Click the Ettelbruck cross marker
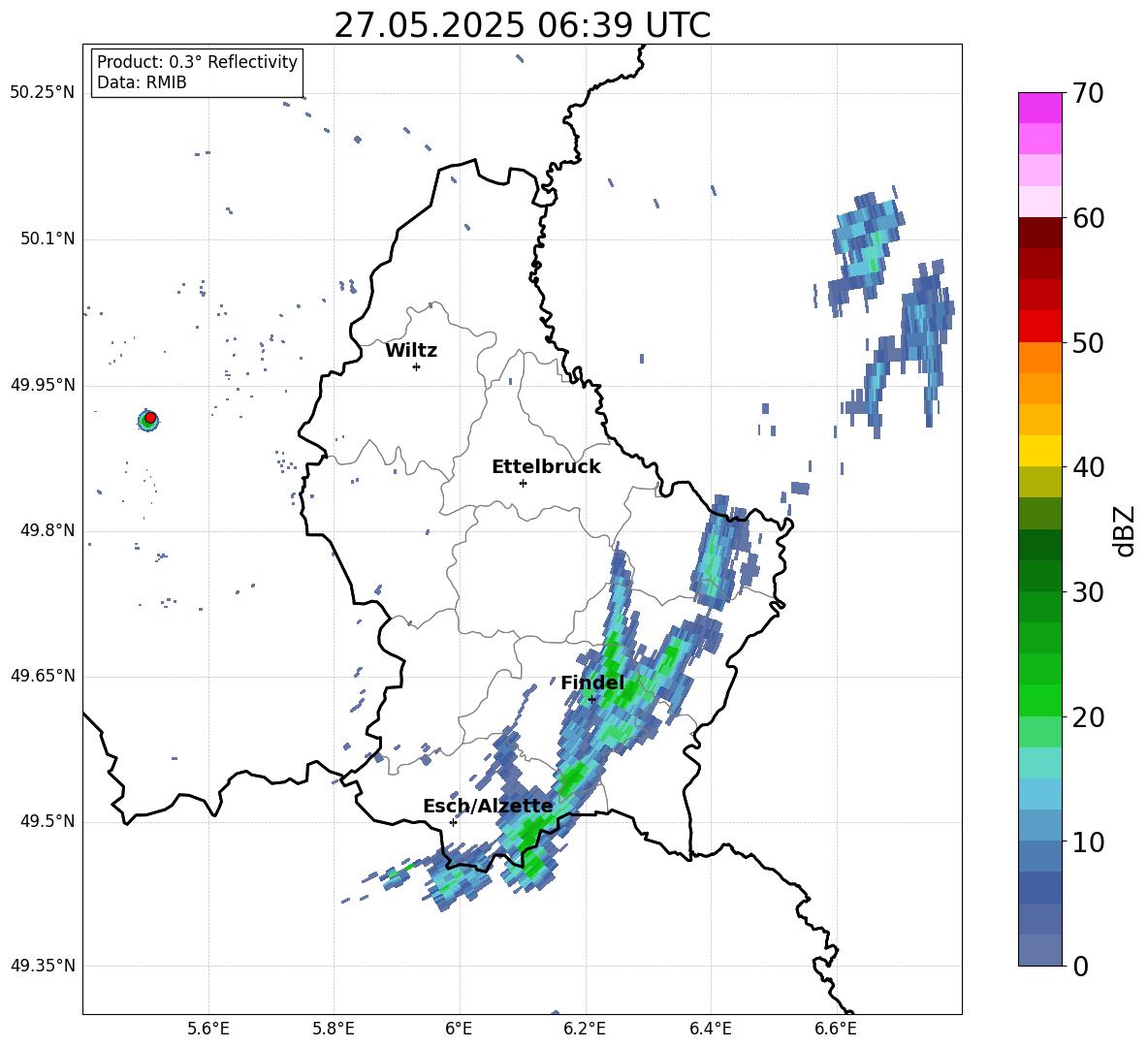The width and height of the screenshot is (1148, 1048). click(x=523, y=483)
